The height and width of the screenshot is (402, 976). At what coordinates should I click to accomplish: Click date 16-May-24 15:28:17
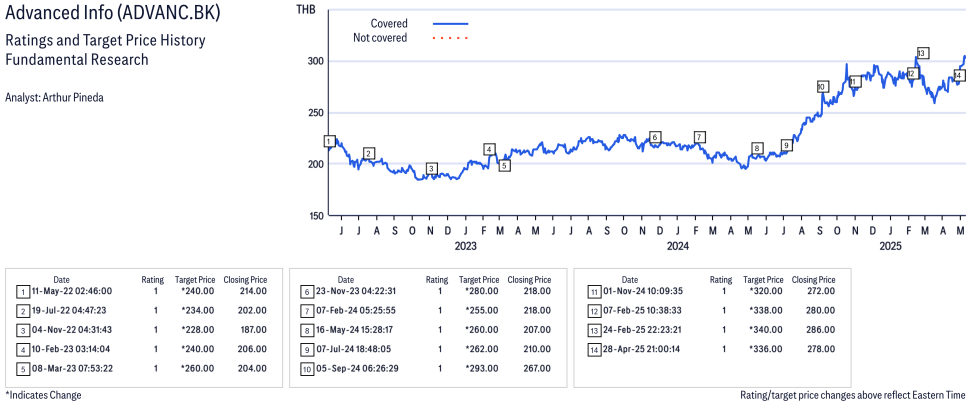(x=356, y=329)
